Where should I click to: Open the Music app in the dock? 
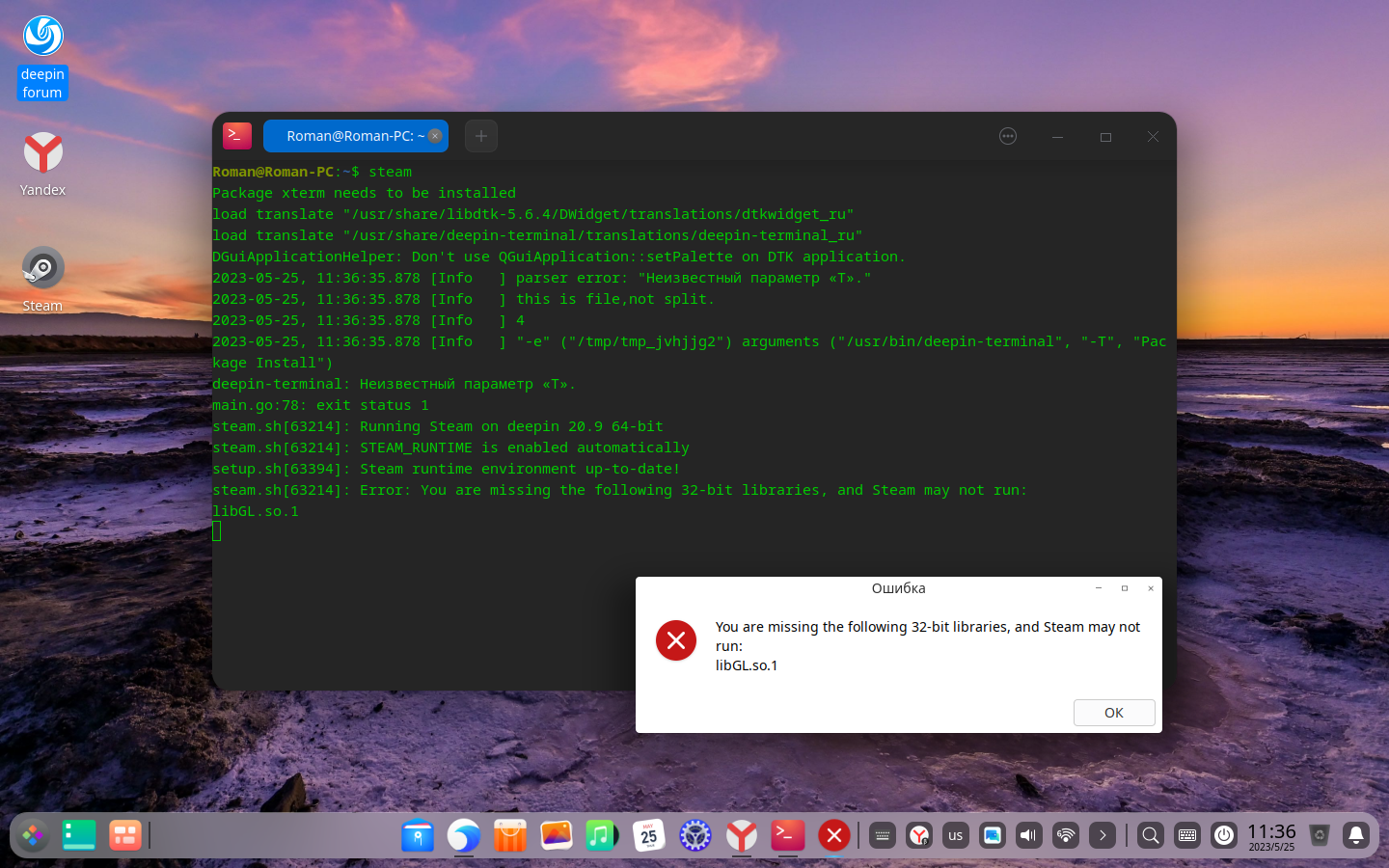[602, 835]
